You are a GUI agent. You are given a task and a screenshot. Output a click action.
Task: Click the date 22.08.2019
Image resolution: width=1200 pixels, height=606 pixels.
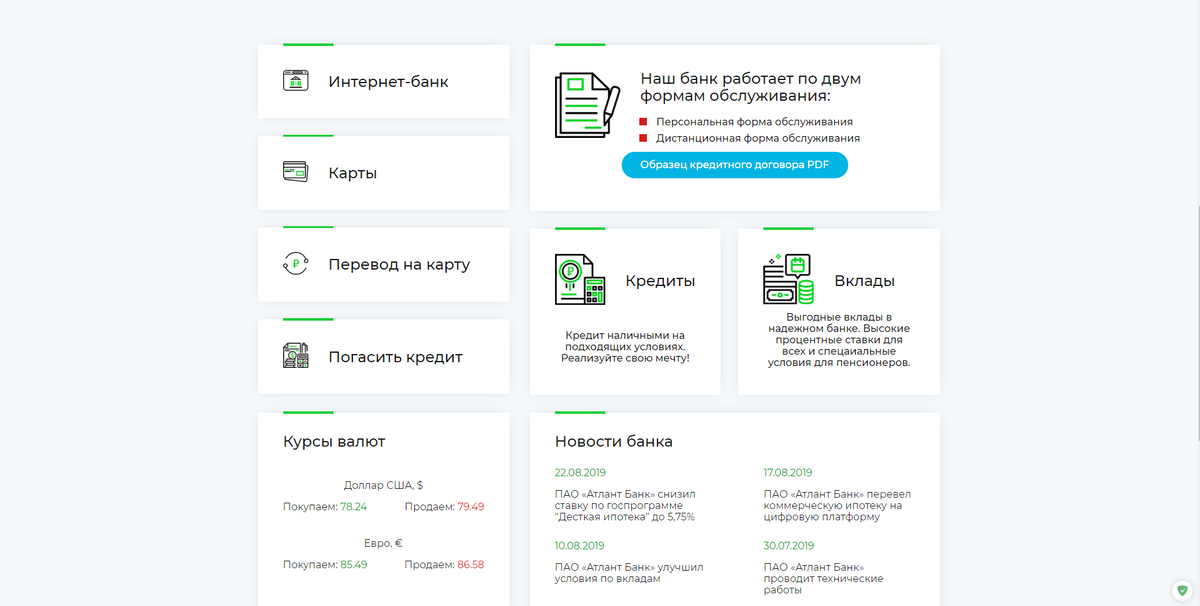pyautogui.click(x=580, y=473)
